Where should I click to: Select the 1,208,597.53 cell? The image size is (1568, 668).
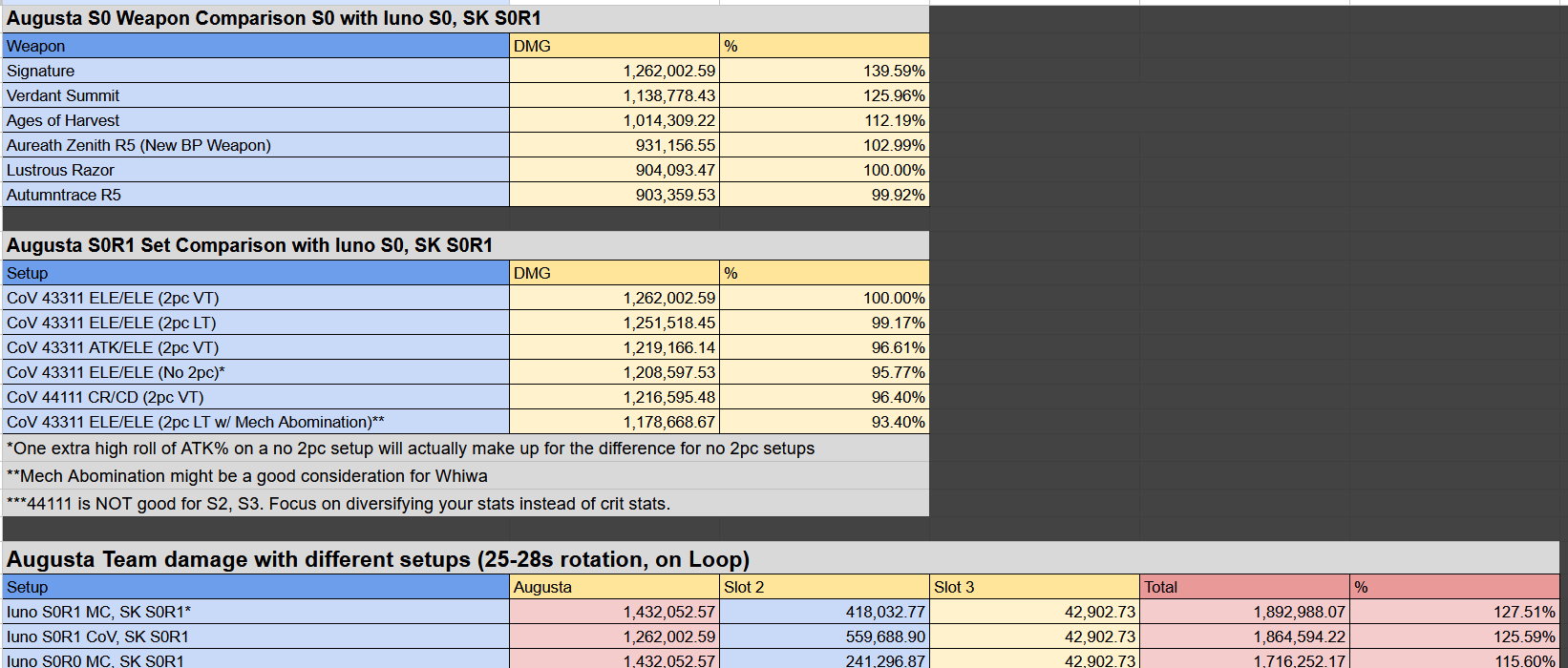click(x=614, y=372)
